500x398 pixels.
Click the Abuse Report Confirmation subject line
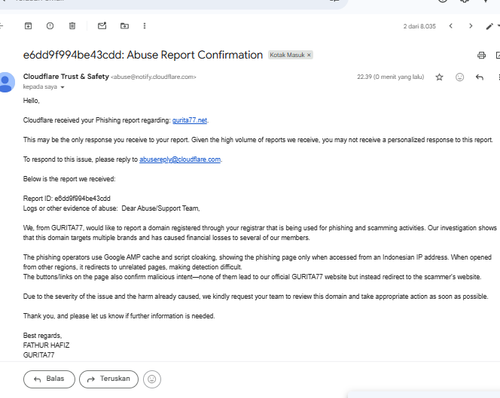click(143, 55)
